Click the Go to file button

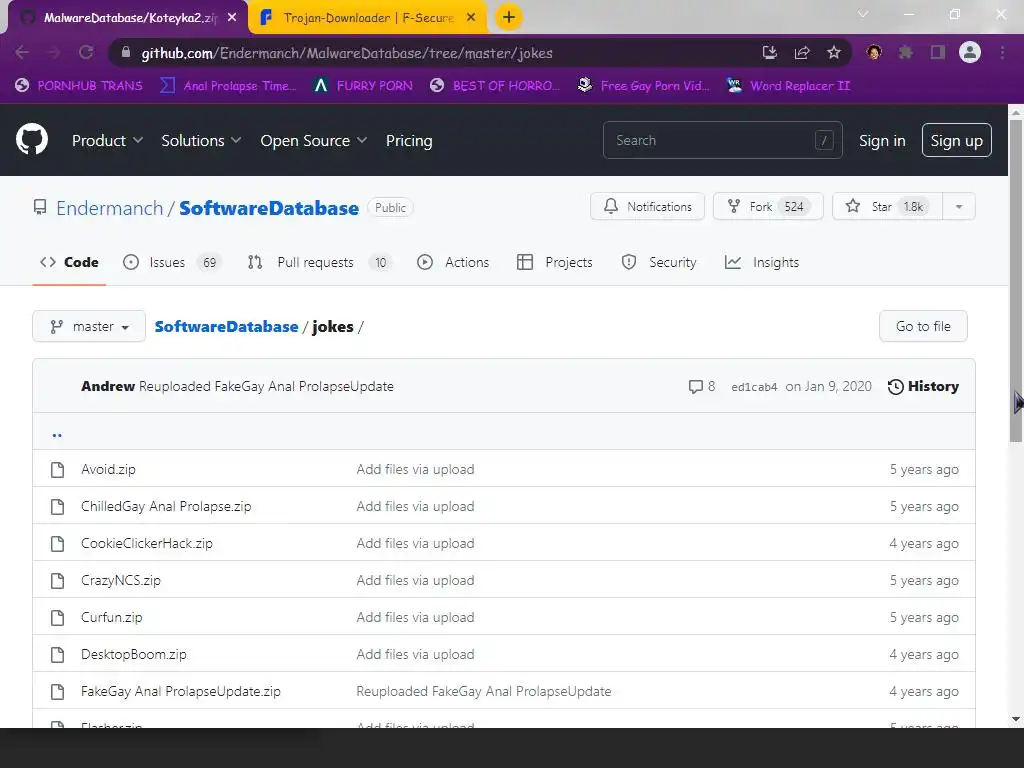(923, 326)
